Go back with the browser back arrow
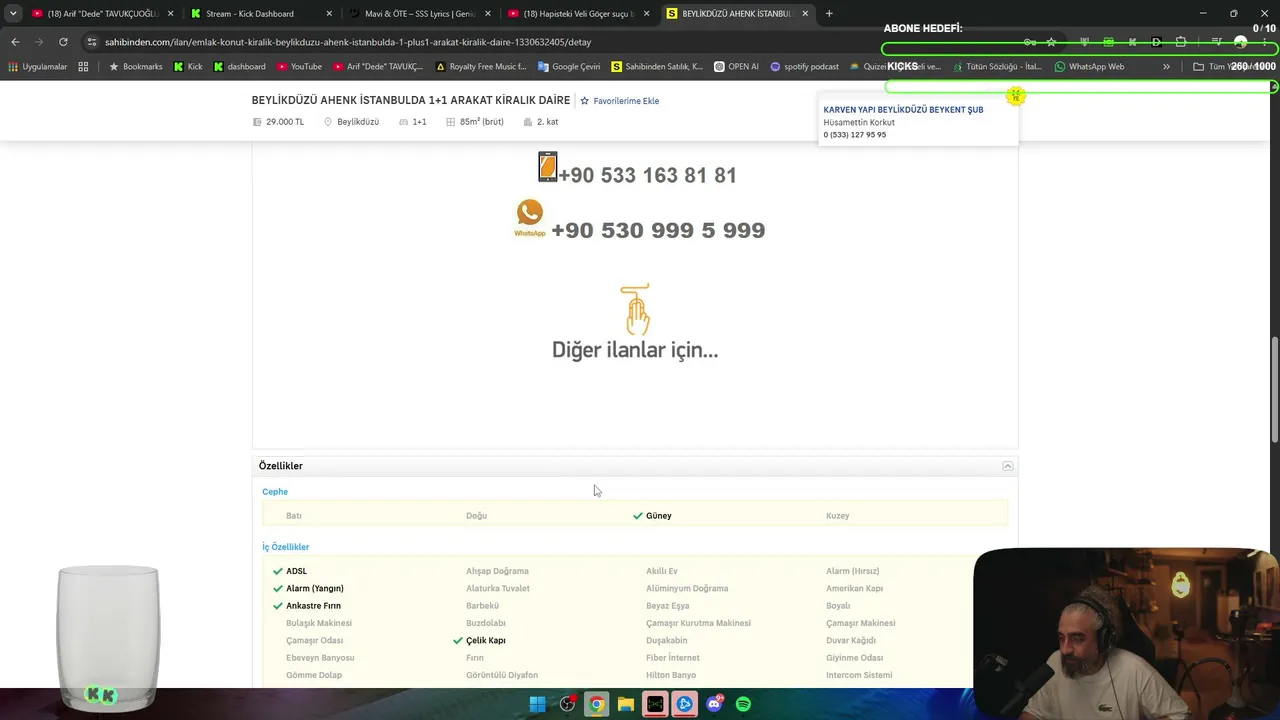 coord(15,42)
